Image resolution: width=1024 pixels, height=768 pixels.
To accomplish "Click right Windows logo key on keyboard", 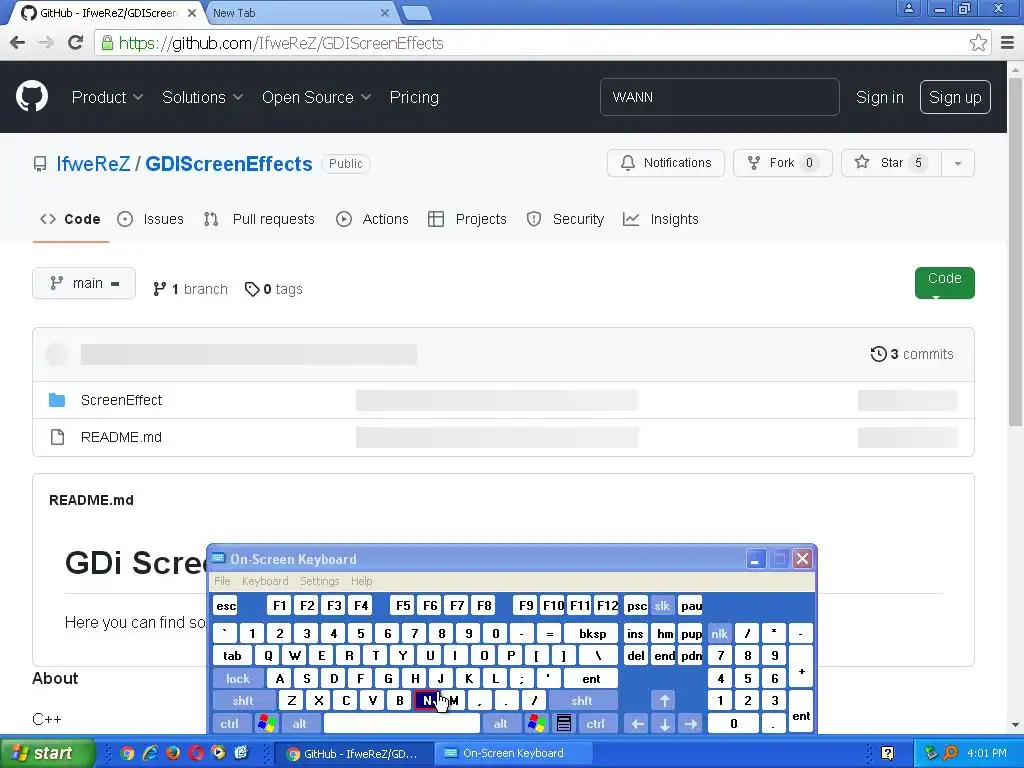I will [537, 724].
